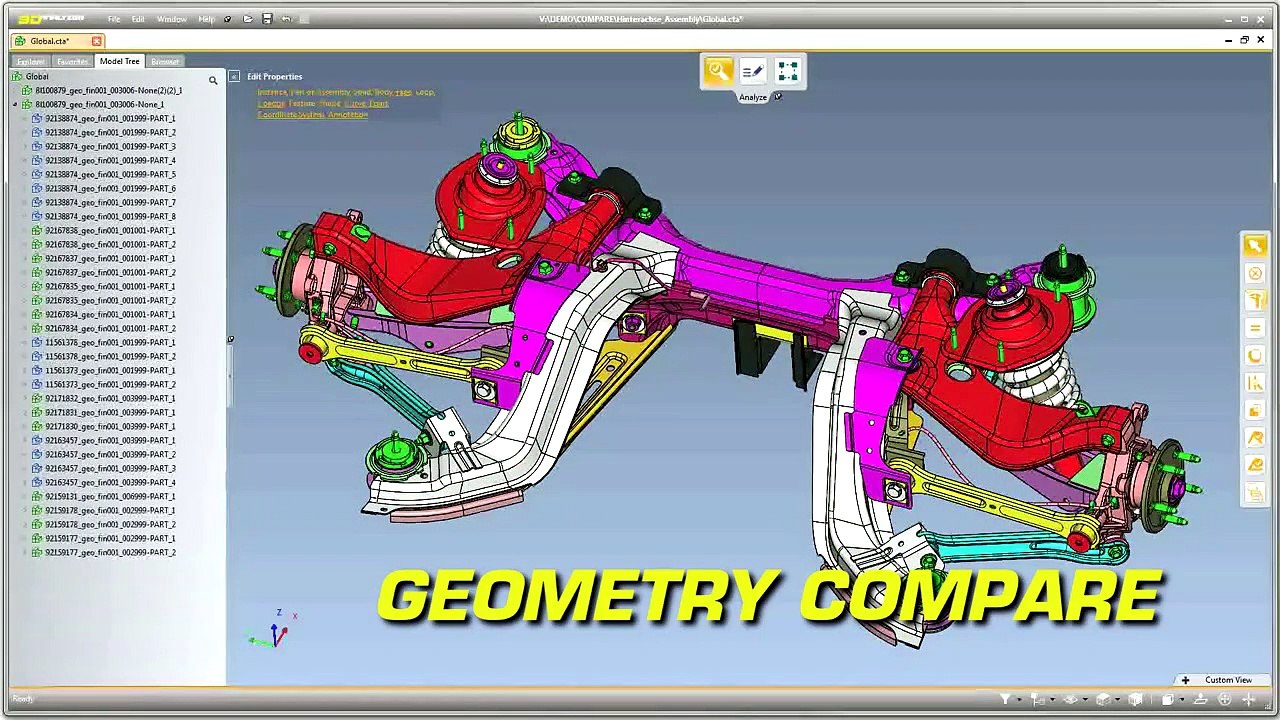
Task: Select the Custom View tab
Action: click(1228, 680)
